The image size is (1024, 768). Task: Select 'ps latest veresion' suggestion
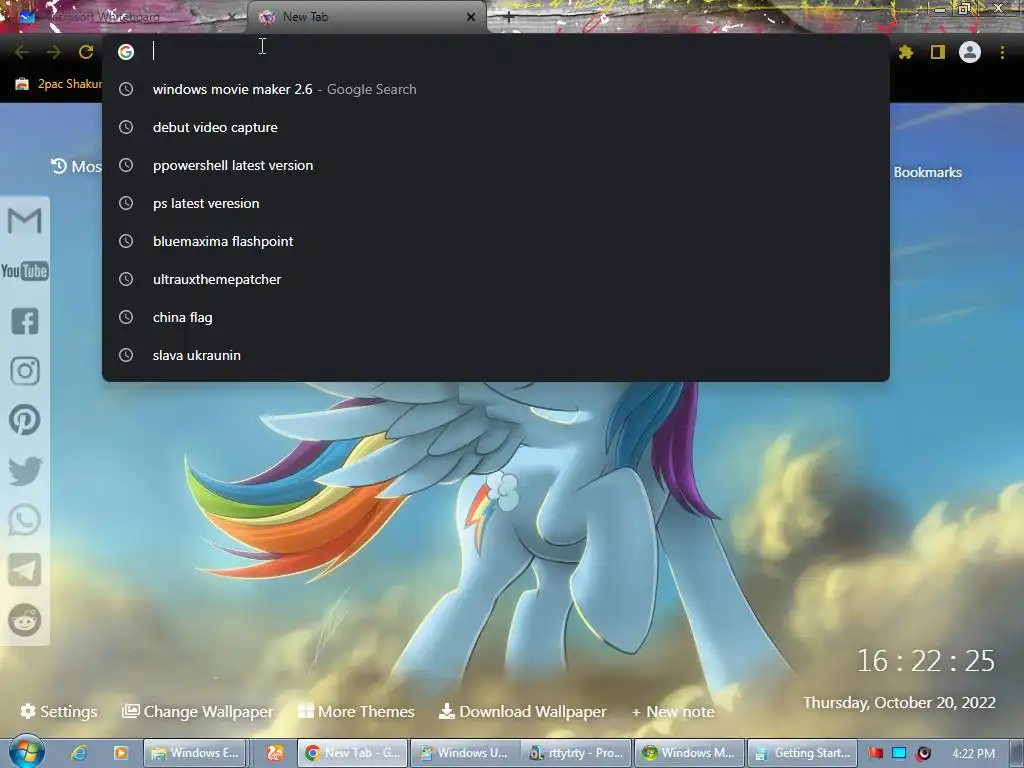click(x=496, y=203)
